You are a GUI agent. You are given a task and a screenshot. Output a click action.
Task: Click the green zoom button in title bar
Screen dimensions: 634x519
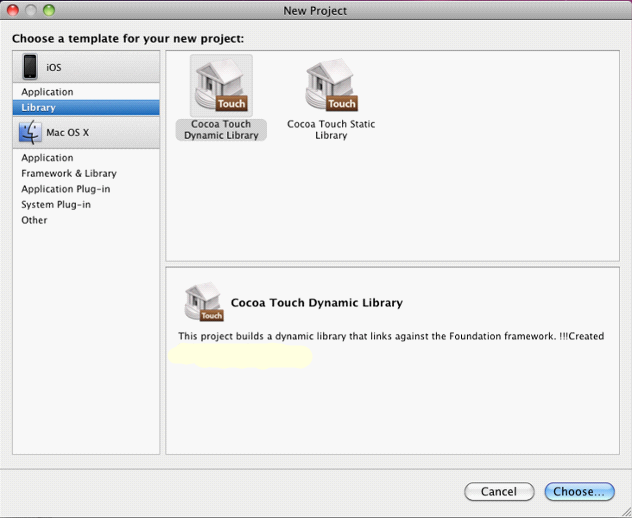49,10
